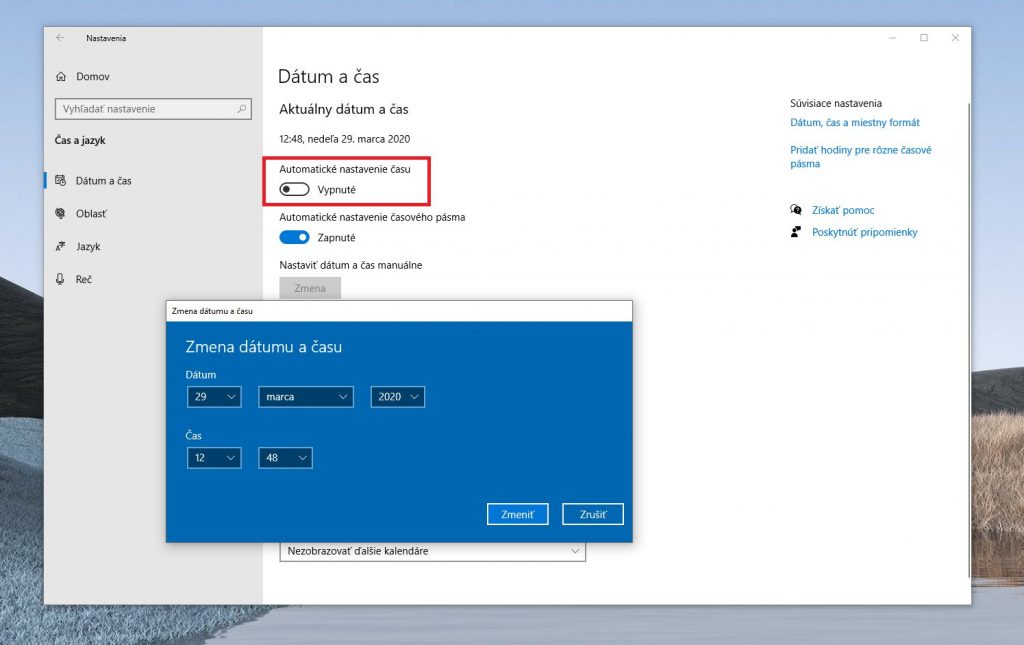The image size is (1024, 645).
Task: Click the Zmena dátumu a času title bar
Action: (x=399, y=311)
